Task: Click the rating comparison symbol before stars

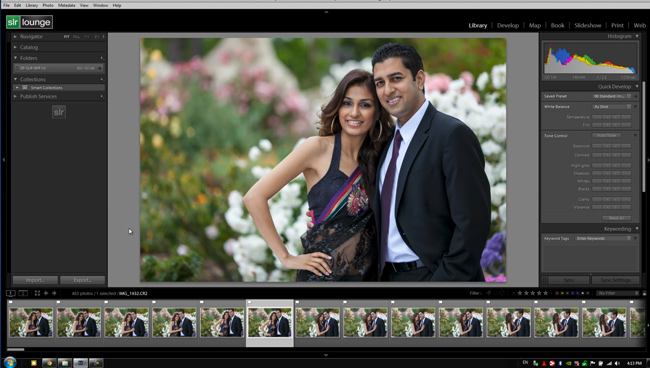Action: coord(513,293)
